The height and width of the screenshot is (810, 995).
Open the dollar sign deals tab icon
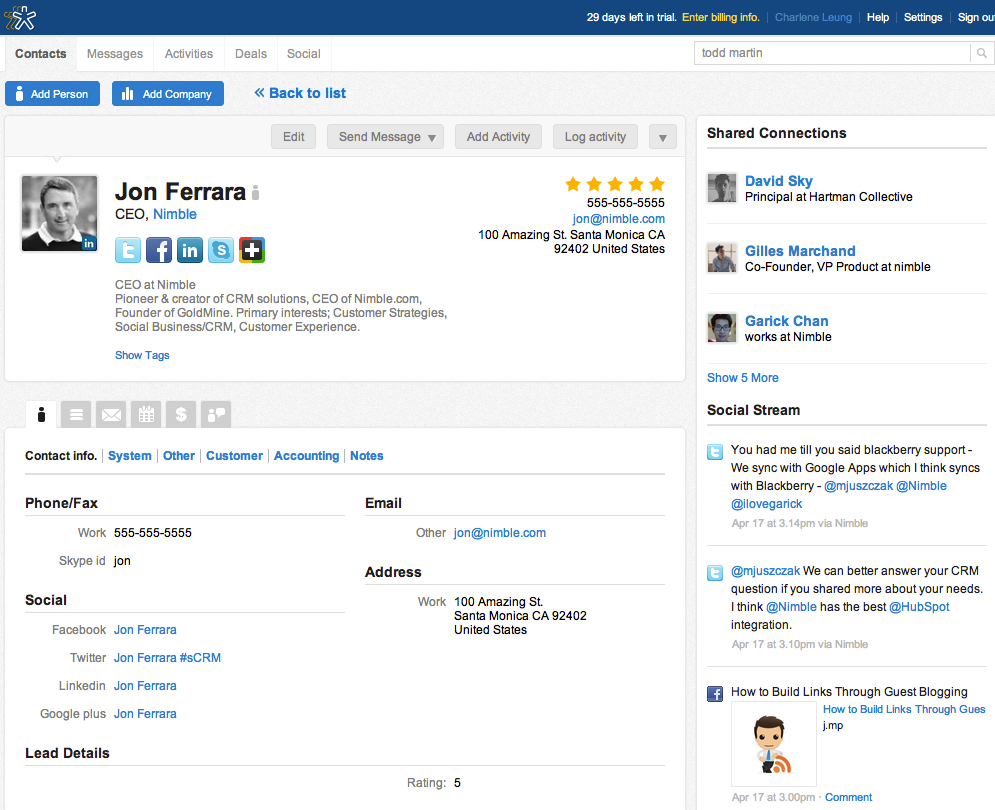coord(180,413)
